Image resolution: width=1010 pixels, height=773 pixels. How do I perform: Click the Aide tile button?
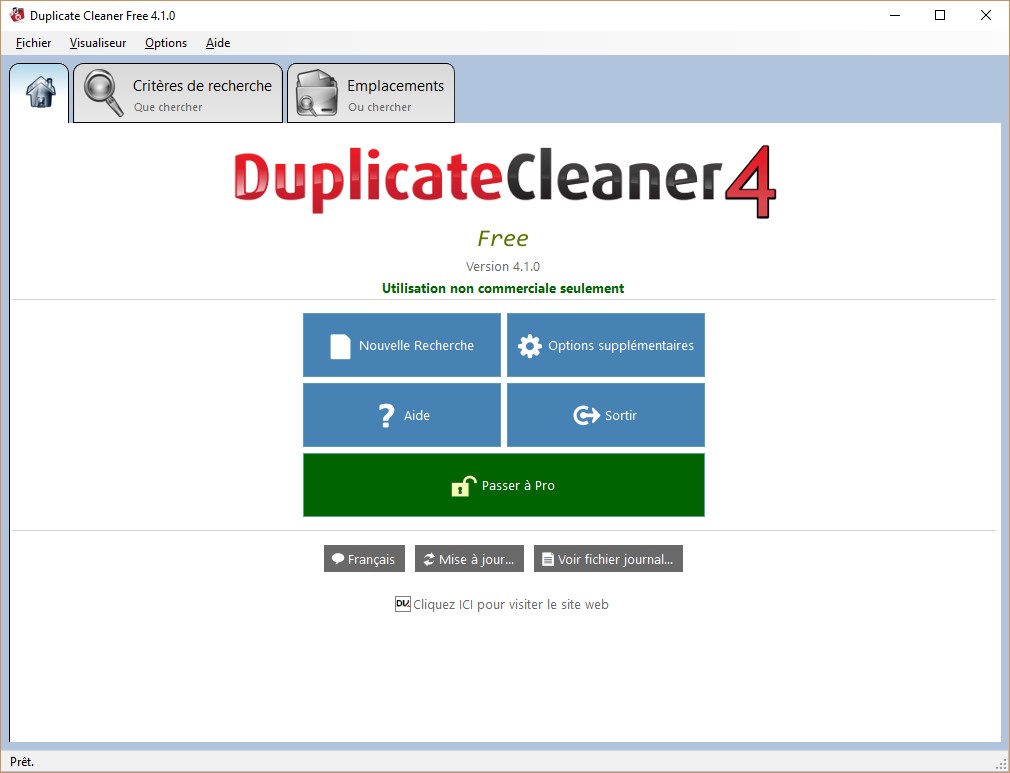coord(402,415)
